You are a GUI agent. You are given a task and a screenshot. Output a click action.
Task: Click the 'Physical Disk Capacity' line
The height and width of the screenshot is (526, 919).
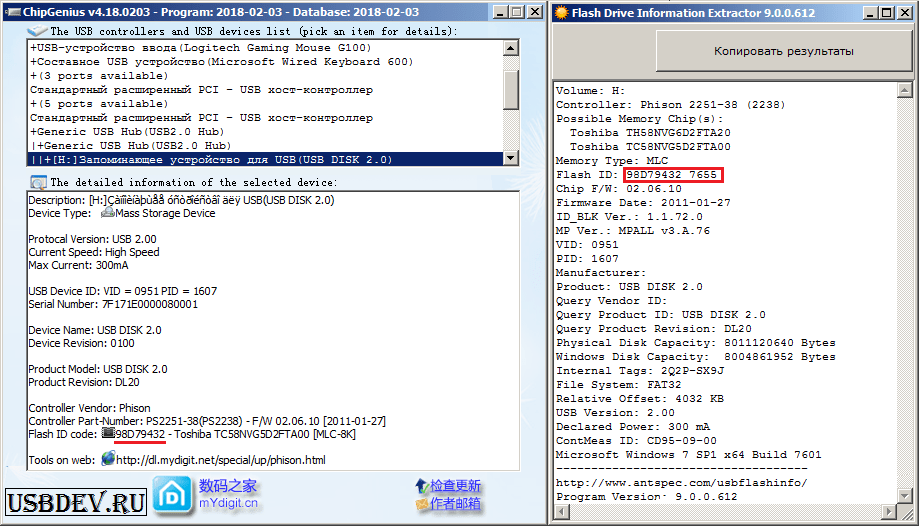(x=696, y=342)
